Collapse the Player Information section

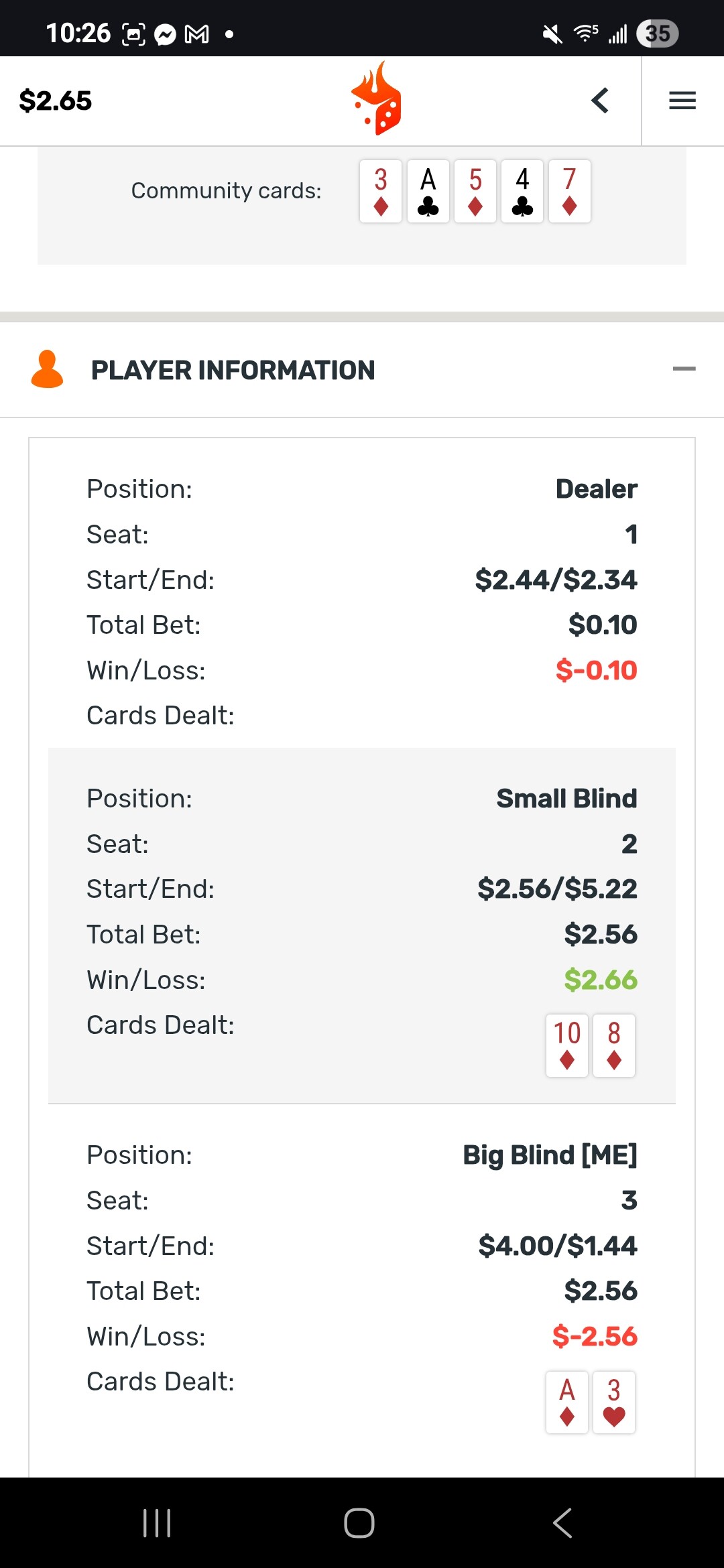click(x=684, y=369)
